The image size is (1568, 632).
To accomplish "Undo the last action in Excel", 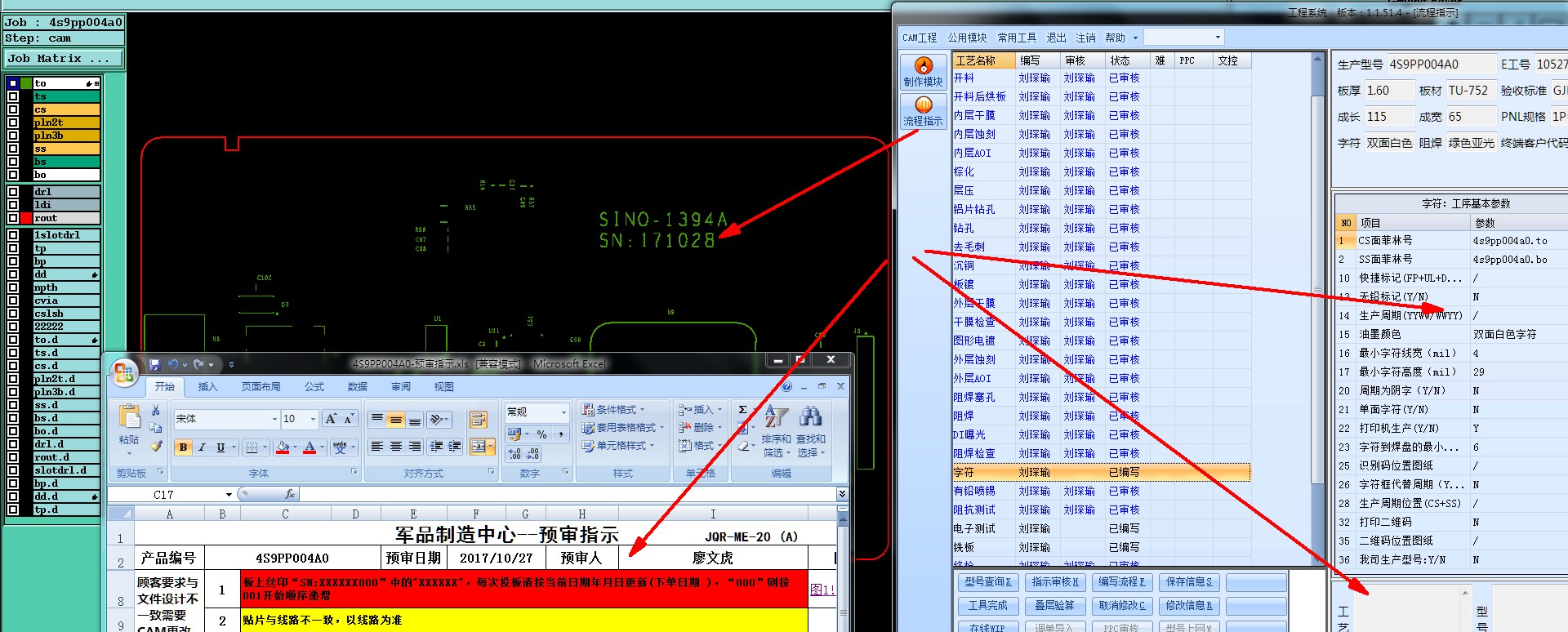I will click(173, 364).
